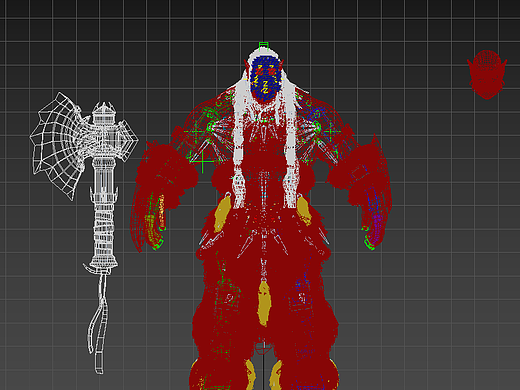Select the green bone helper atop the head
The width and height of the screenshot is (520, 390).
[x=264, y=46]
